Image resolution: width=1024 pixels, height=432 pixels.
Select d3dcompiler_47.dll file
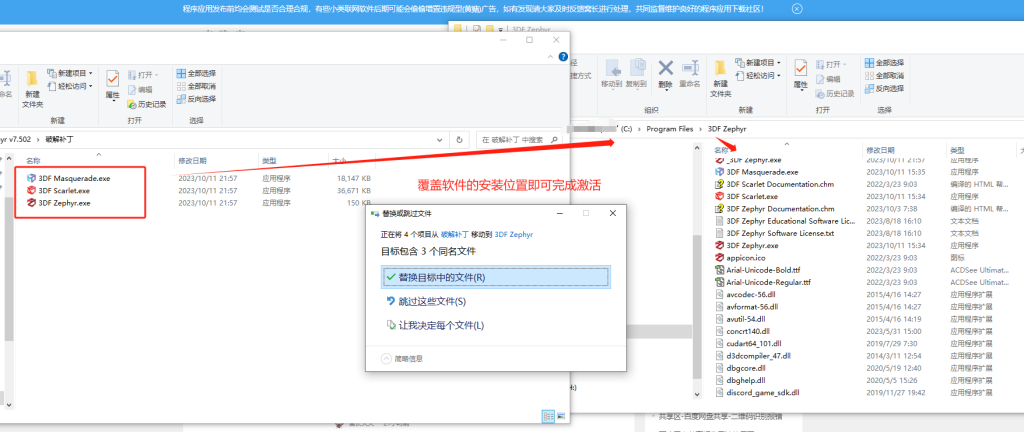coord(753,356)
